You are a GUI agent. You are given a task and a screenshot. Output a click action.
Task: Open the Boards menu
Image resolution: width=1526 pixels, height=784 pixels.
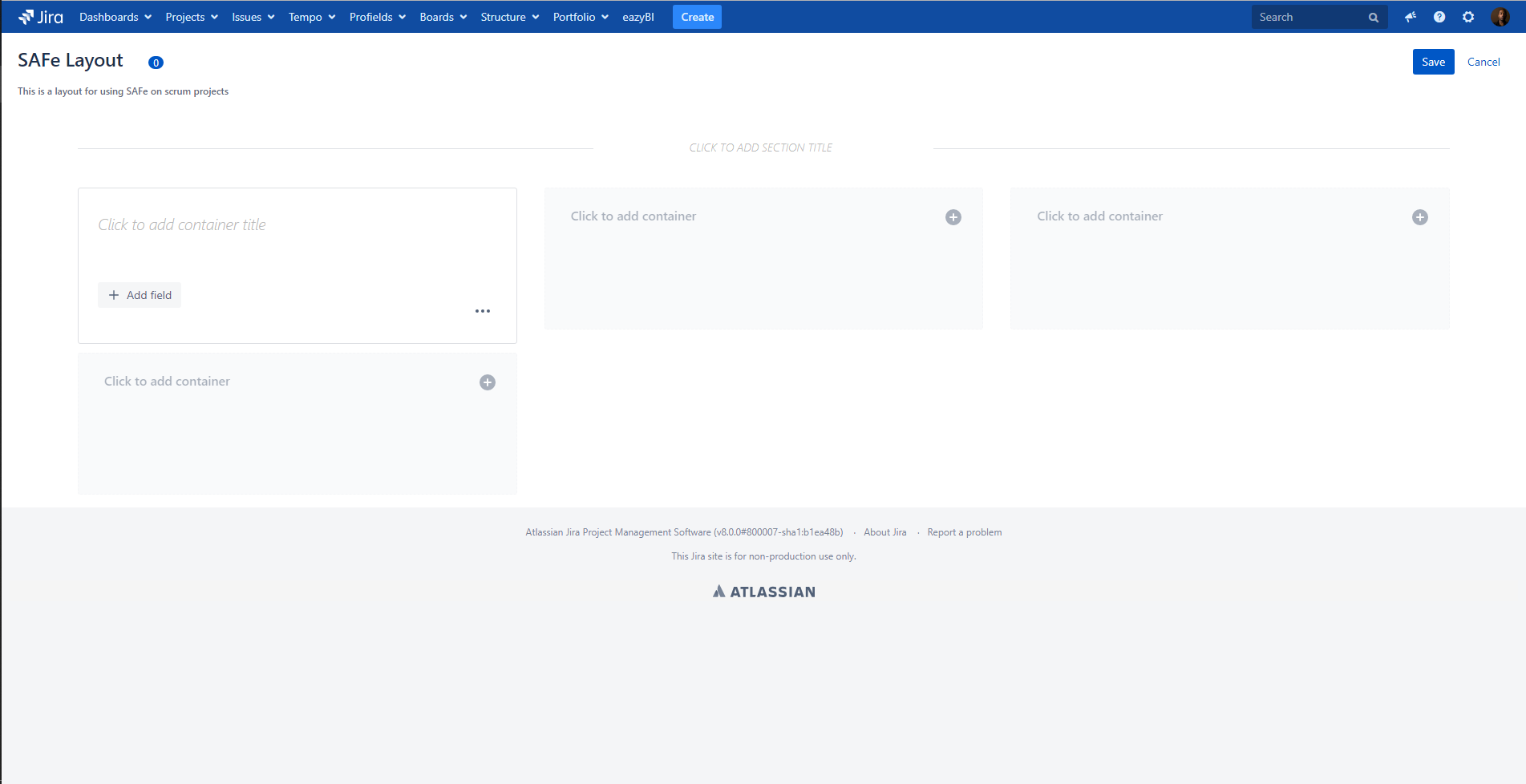coord(443,17)
